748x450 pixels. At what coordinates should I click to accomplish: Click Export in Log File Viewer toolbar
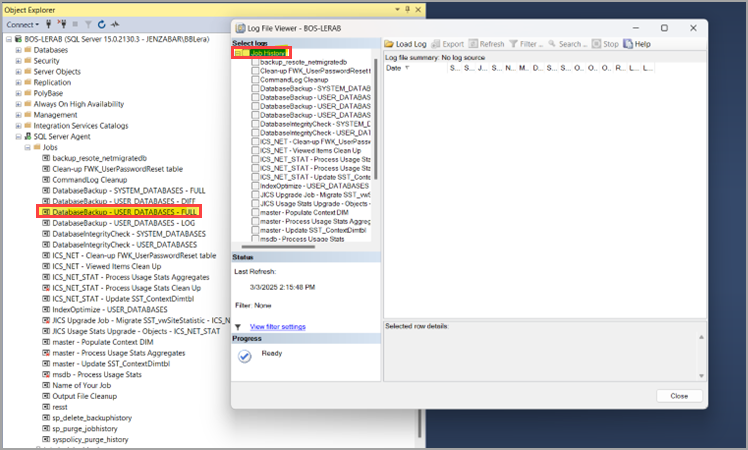click(x=447, y=44)
